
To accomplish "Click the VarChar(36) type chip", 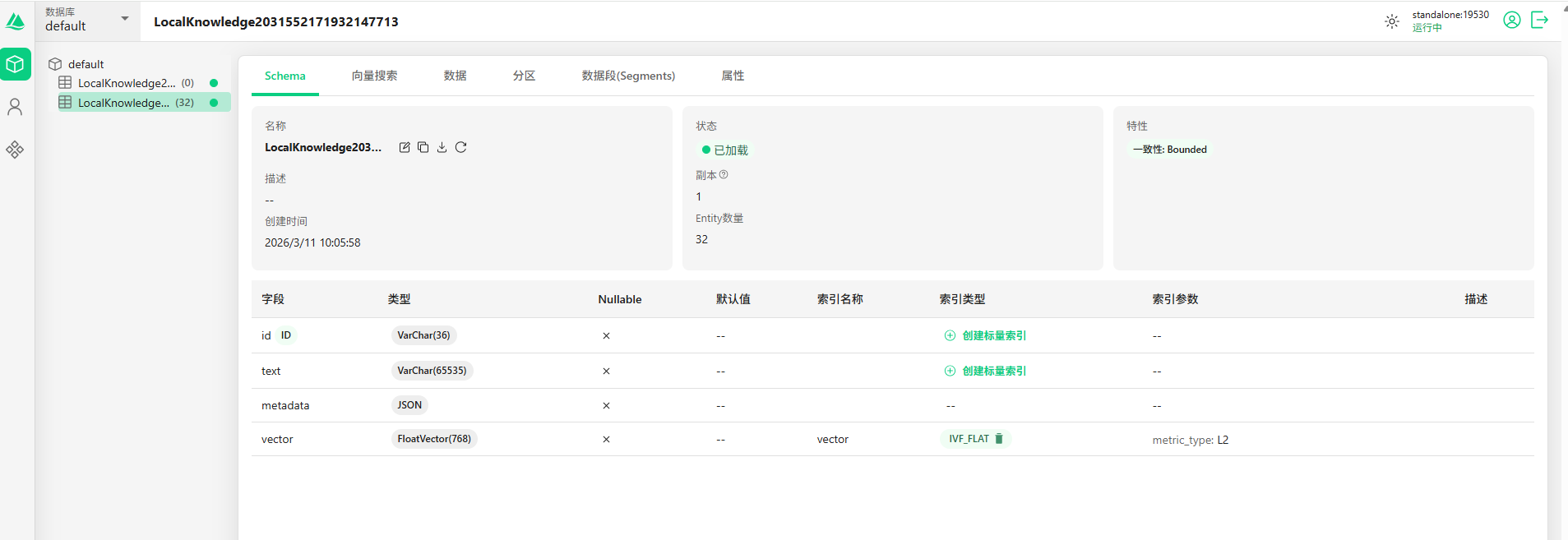I will pyautogui.click(x=424, y=335).
